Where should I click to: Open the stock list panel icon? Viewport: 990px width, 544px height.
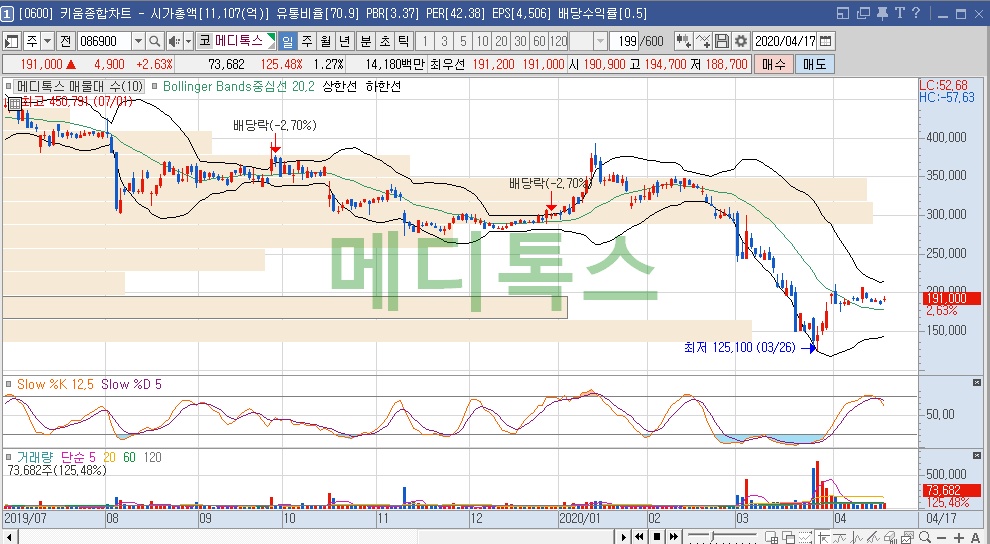pyautogui.click(x=11, y=42)
